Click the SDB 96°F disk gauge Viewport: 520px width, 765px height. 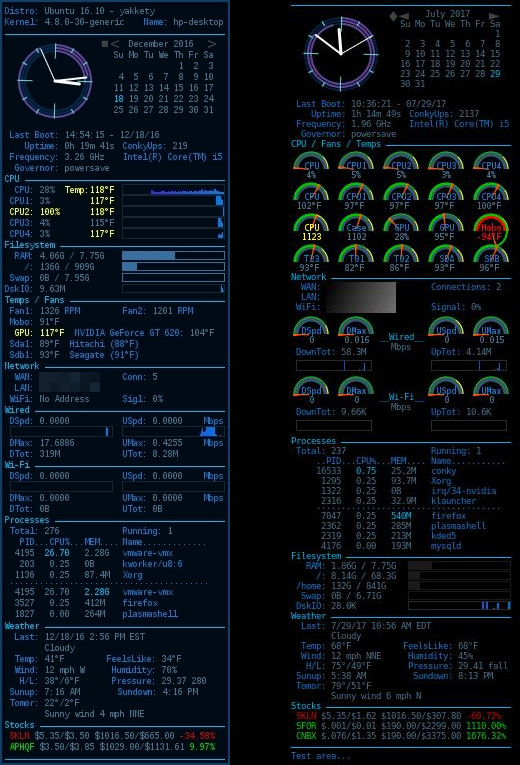(491, 259)
